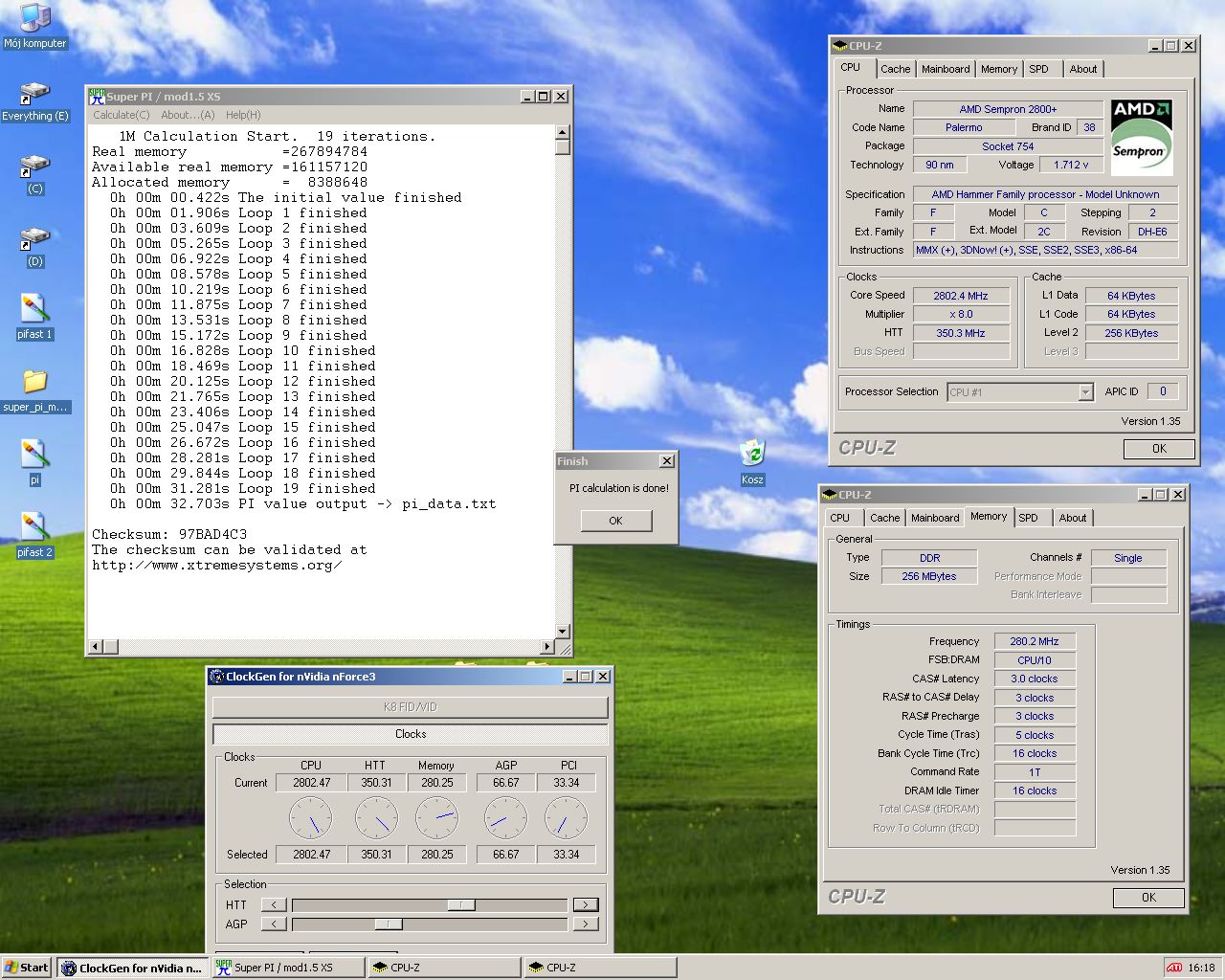The image size is (1225, 980).
Task: Click the CPU clock dial in ClockGen
Action: click(x=311, y=818)
